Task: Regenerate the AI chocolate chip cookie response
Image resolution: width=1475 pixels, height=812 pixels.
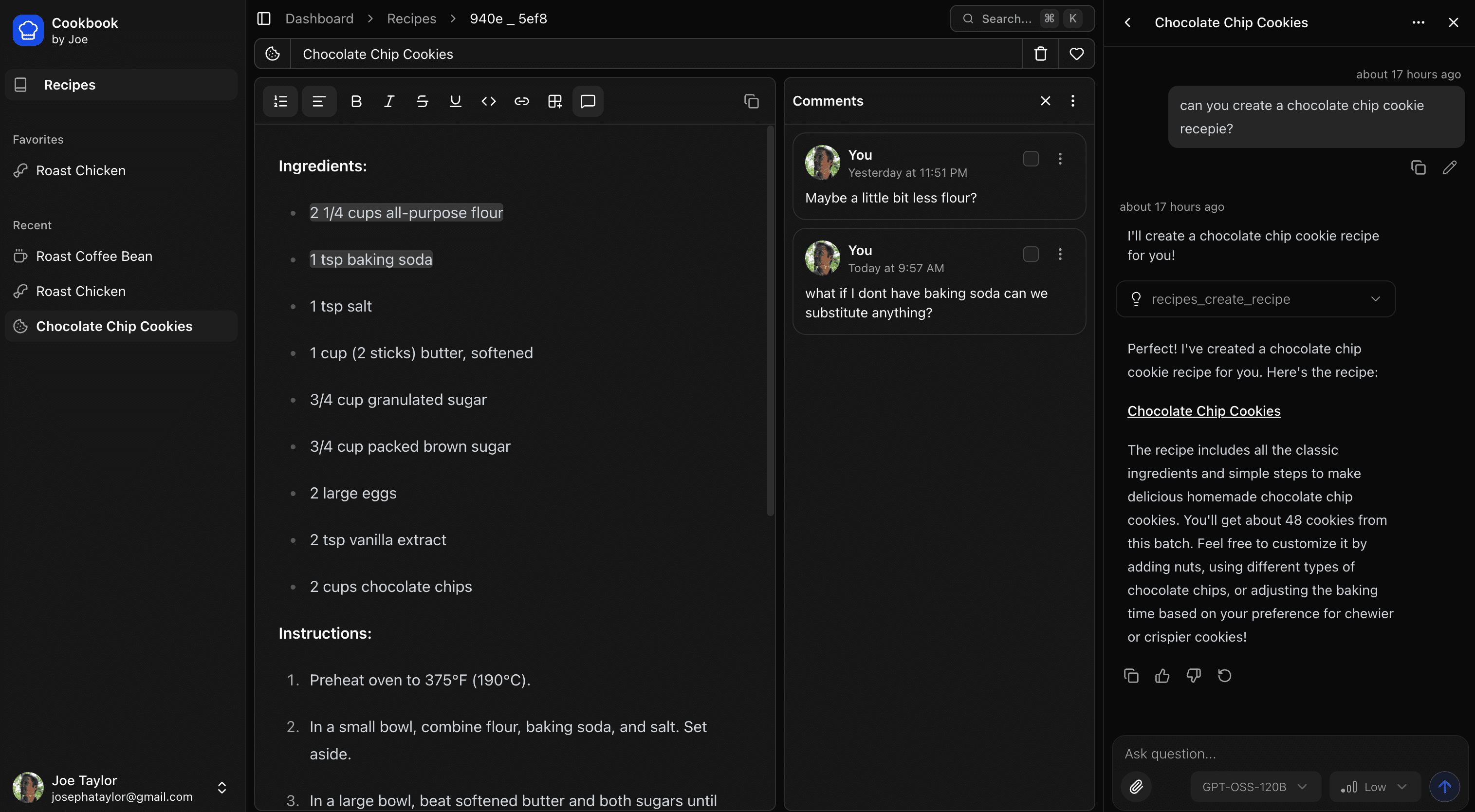Action: (1225, 676)
